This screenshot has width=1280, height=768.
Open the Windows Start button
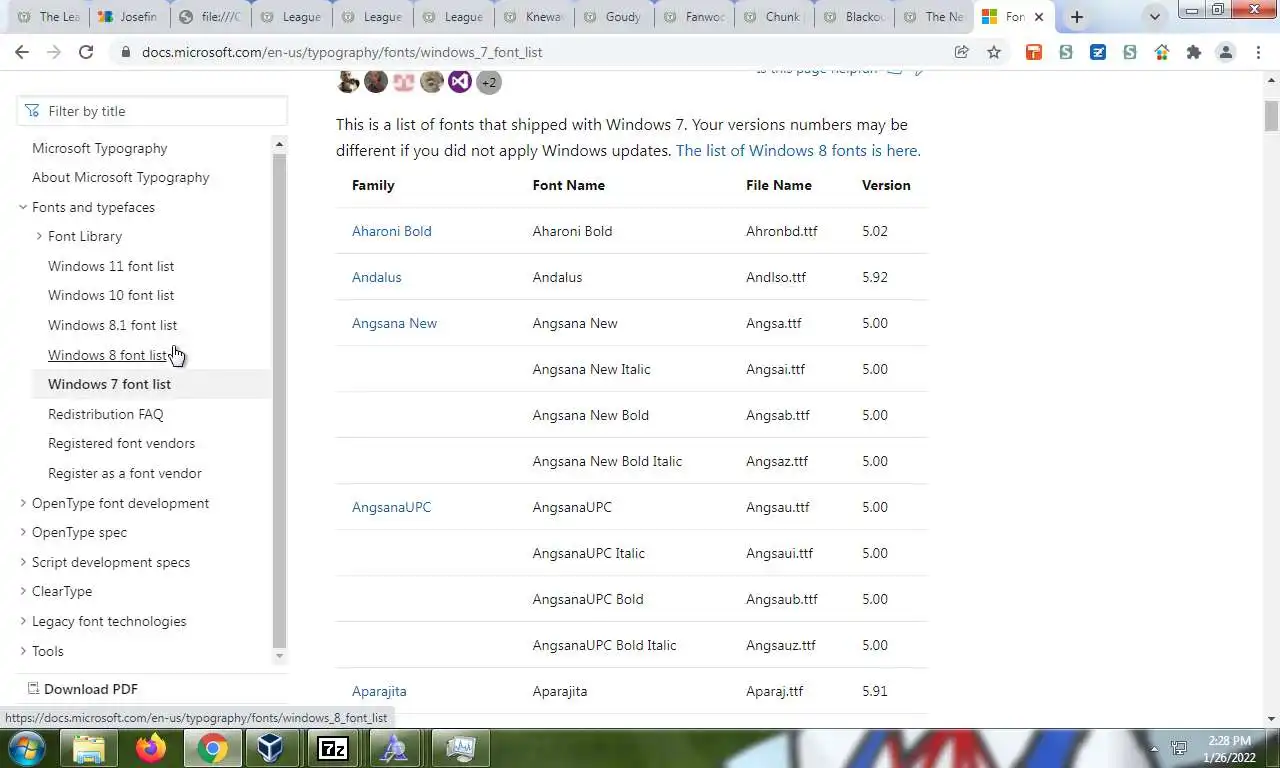click(25, 748)
